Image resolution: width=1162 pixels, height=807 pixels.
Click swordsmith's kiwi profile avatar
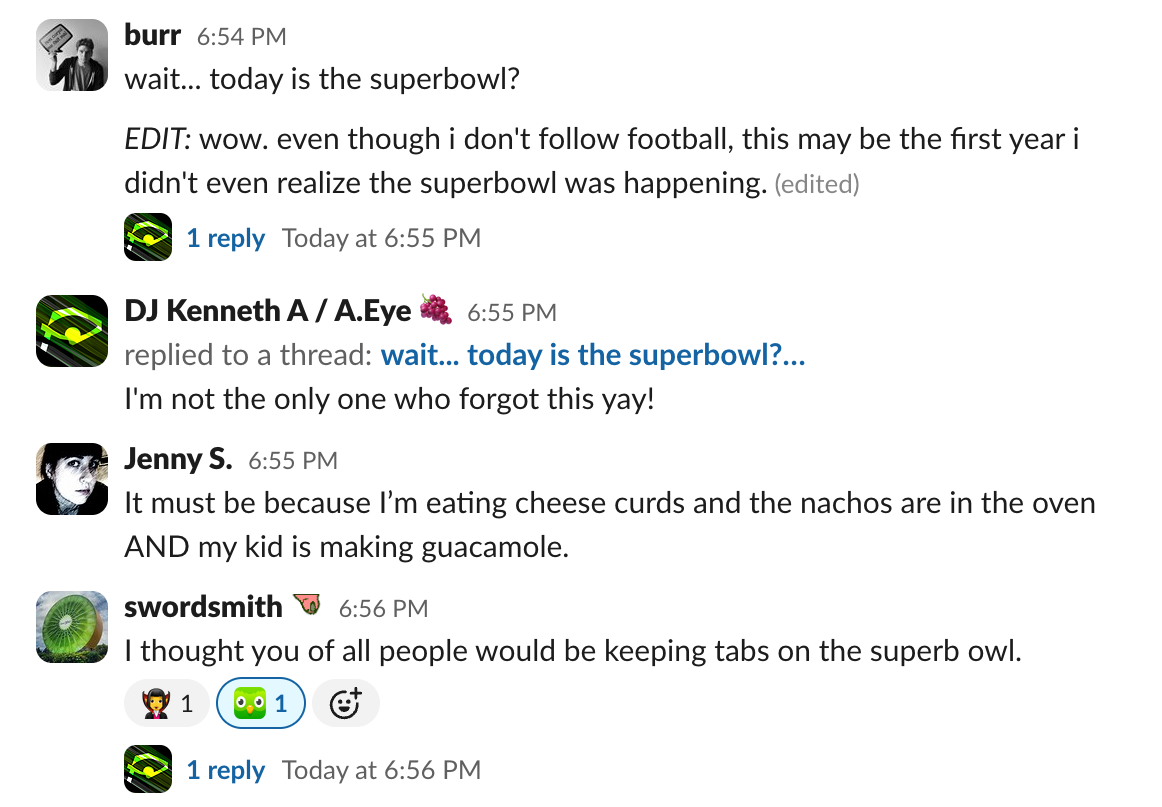click(72, 627)
